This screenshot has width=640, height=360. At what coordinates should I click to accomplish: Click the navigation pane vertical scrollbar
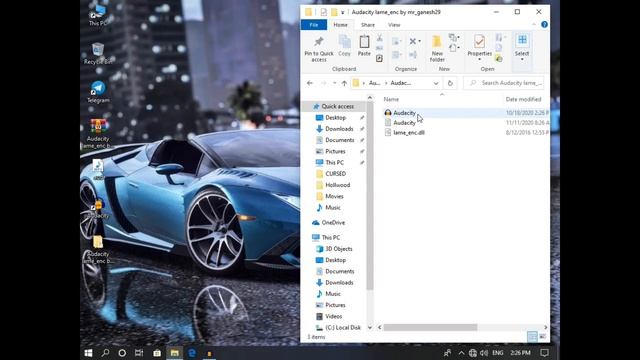pyautogui.click(x=370, y=196)
